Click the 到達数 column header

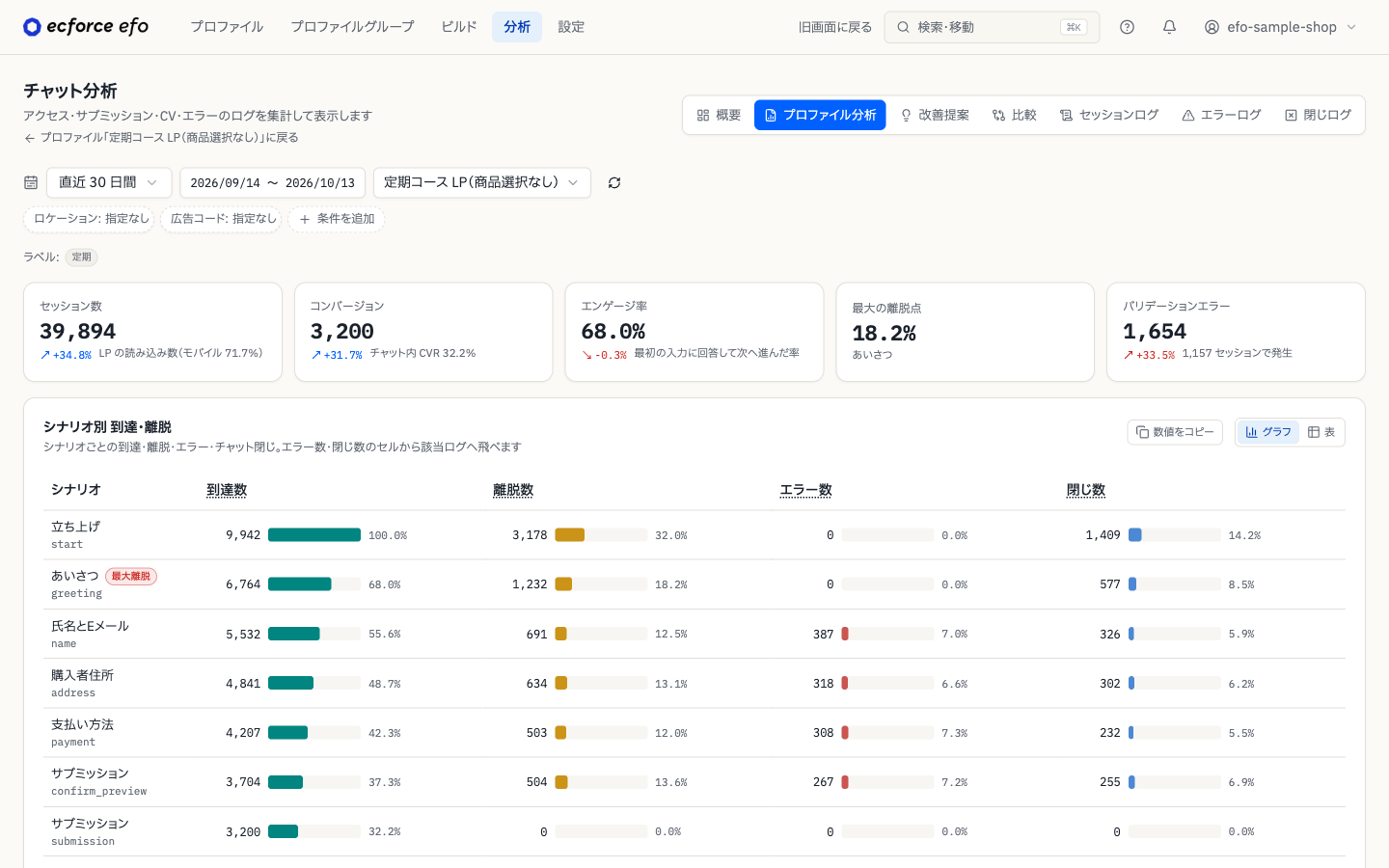227,490
